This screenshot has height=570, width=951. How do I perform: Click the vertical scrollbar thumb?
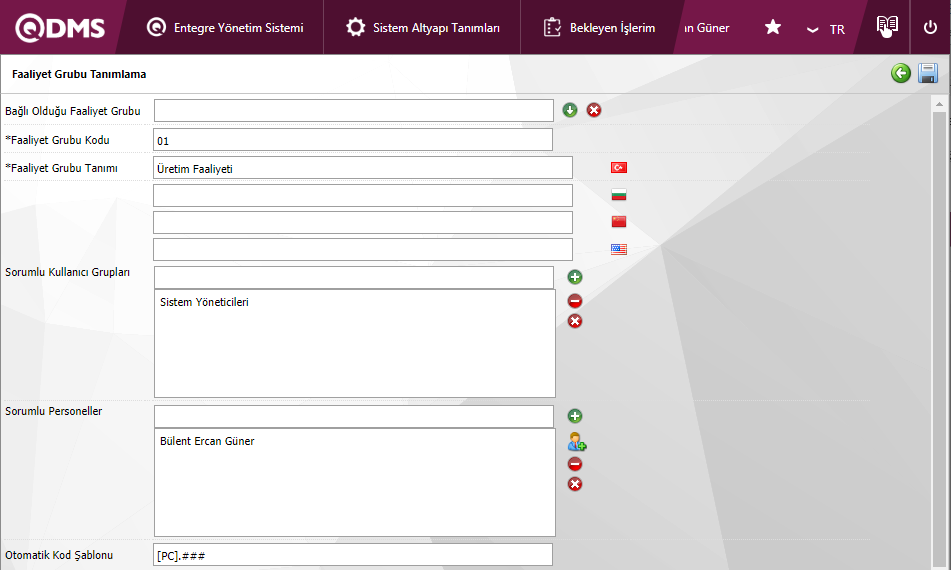coord(939,340)
